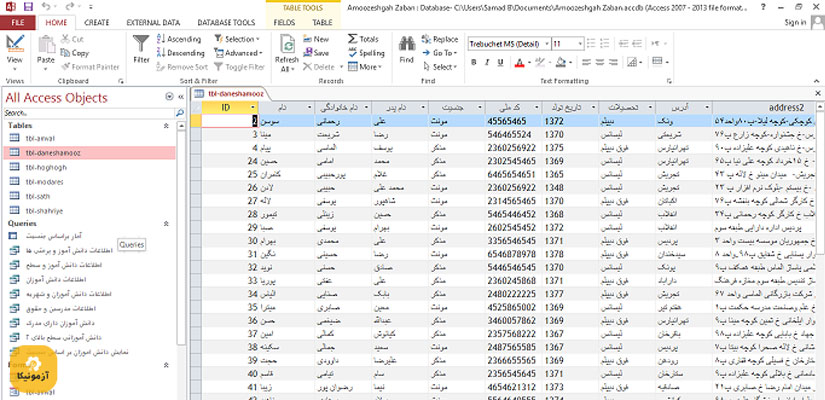Toggle Italic formatting
Screen dimensions: 825x400
[x=487, y=62]
